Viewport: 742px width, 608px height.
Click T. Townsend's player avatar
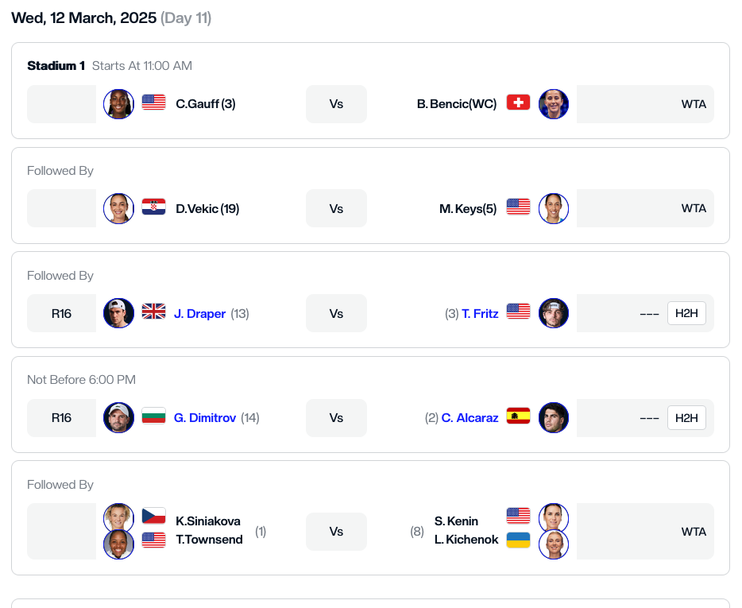(118, 544)
